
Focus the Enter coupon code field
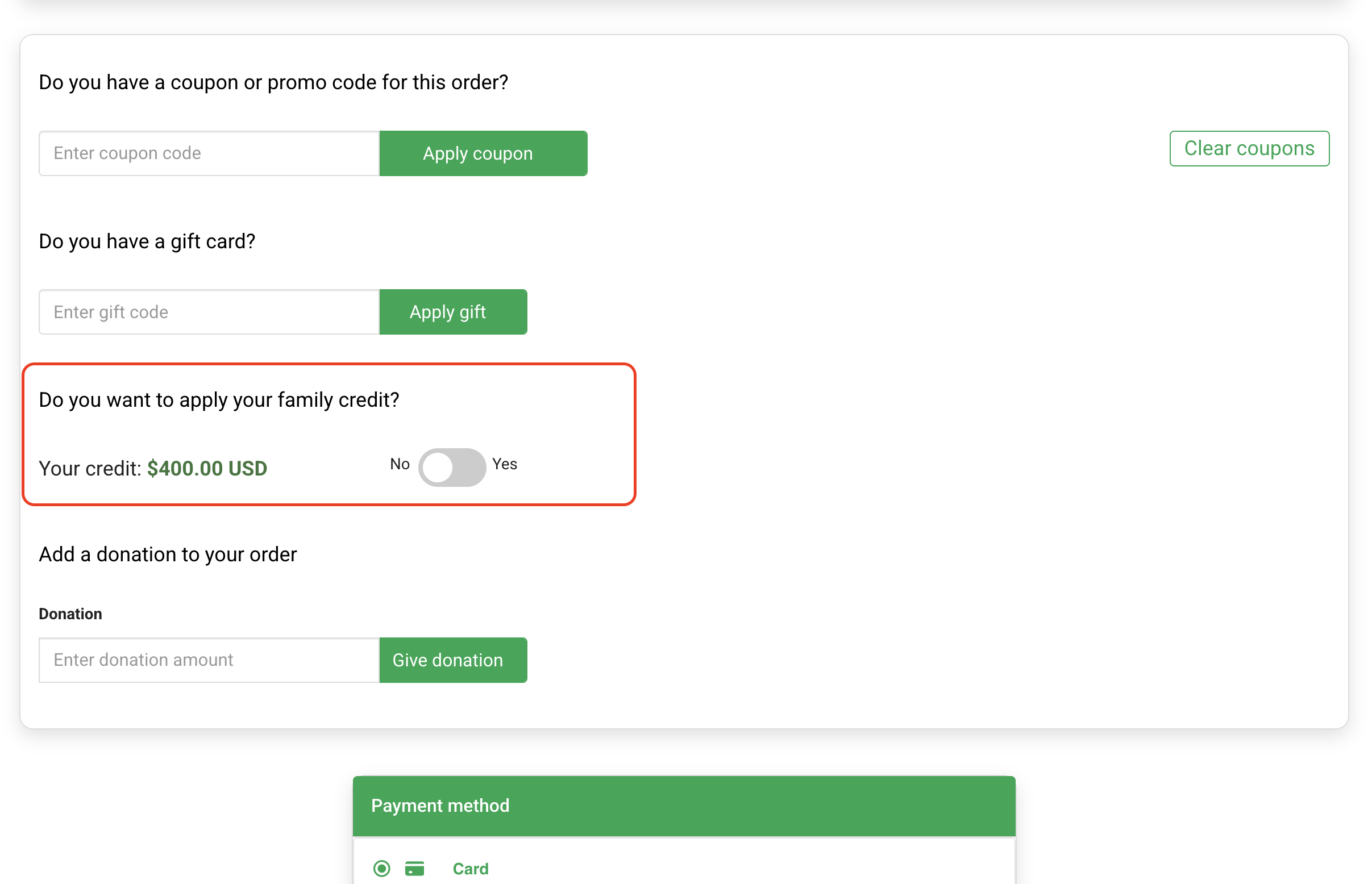209,153
